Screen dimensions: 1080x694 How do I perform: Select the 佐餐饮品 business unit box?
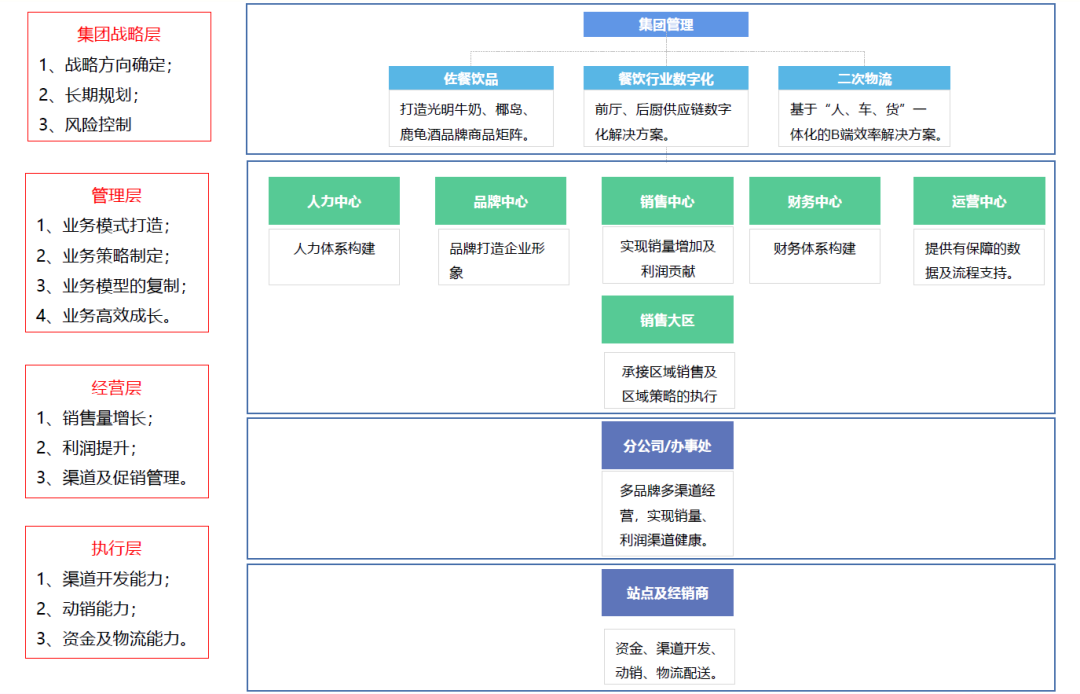pos(469,77)
